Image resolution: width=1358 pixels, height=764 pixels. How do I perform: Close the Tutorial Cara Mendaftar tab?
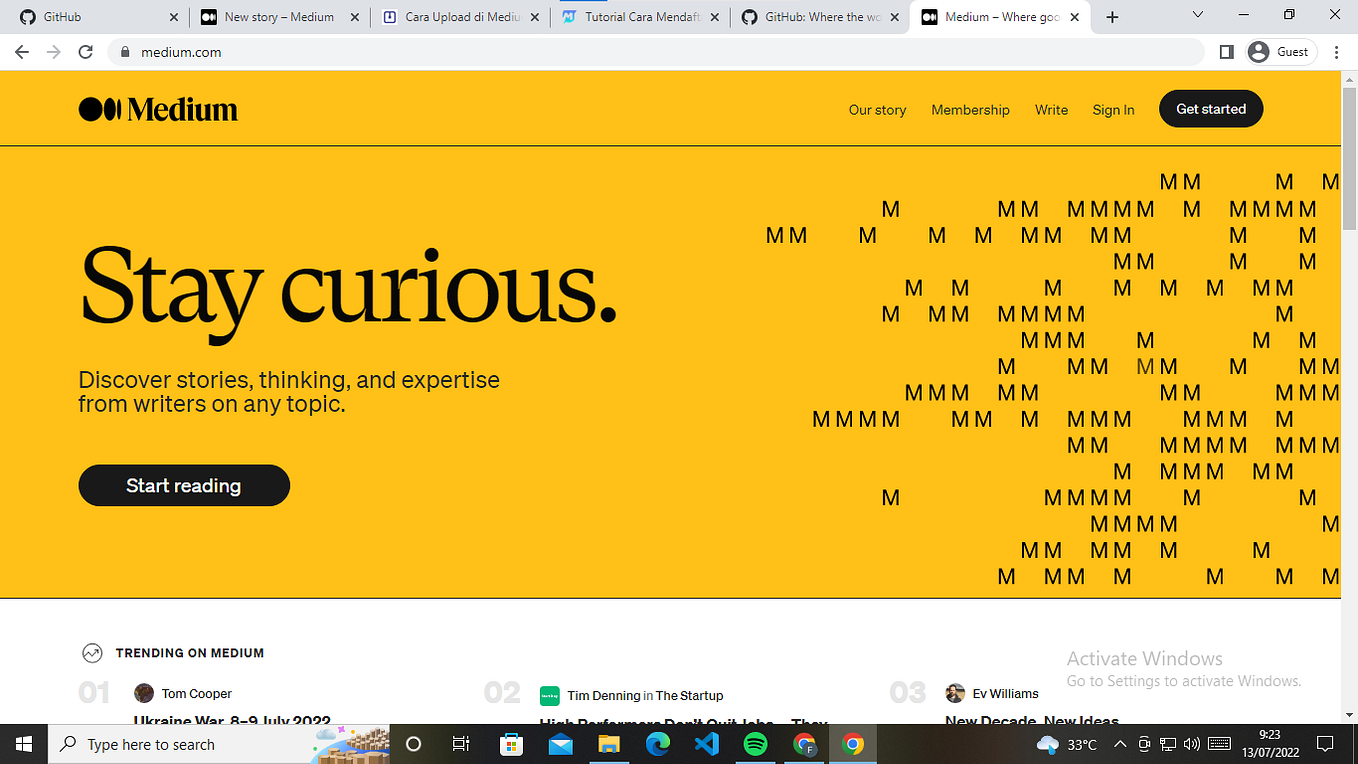pyautogui.click(x=714, y=17)
